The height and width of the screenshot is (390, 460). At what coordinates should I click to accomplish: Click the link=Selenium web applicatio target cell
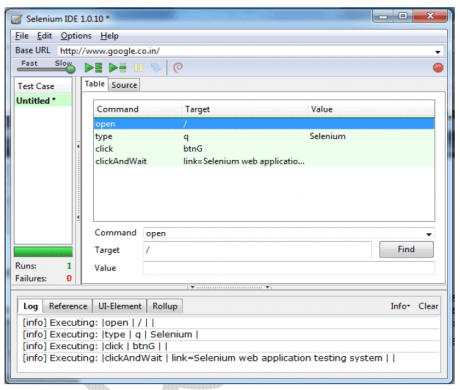point(244,161)
